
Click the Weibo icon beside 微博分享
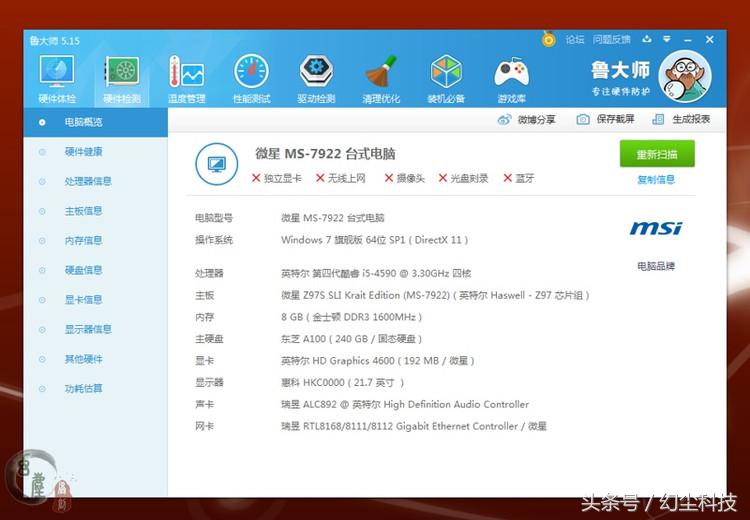[x=504, y=120]
